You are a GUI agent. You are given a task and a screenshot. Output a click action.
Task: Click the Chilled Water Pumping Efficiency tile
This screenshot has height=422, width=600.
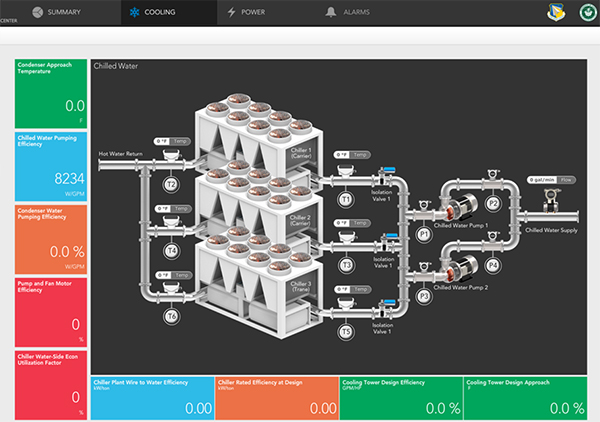coord(50,165)
